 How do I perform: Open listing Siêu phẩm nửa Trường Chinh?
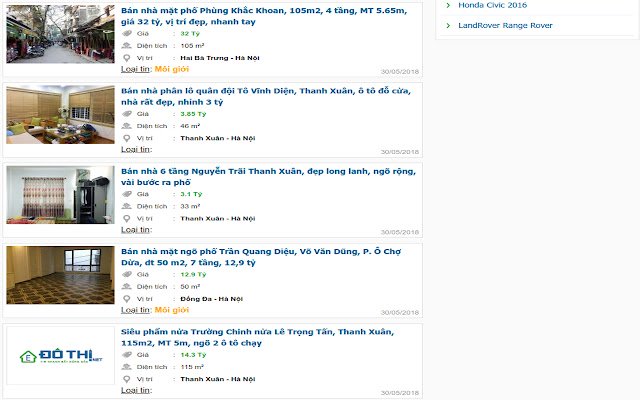(258, 337)
